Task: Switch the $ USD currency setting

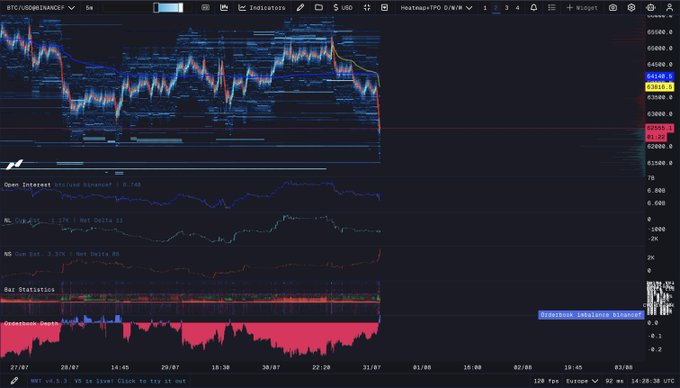Action: (343, 8)
